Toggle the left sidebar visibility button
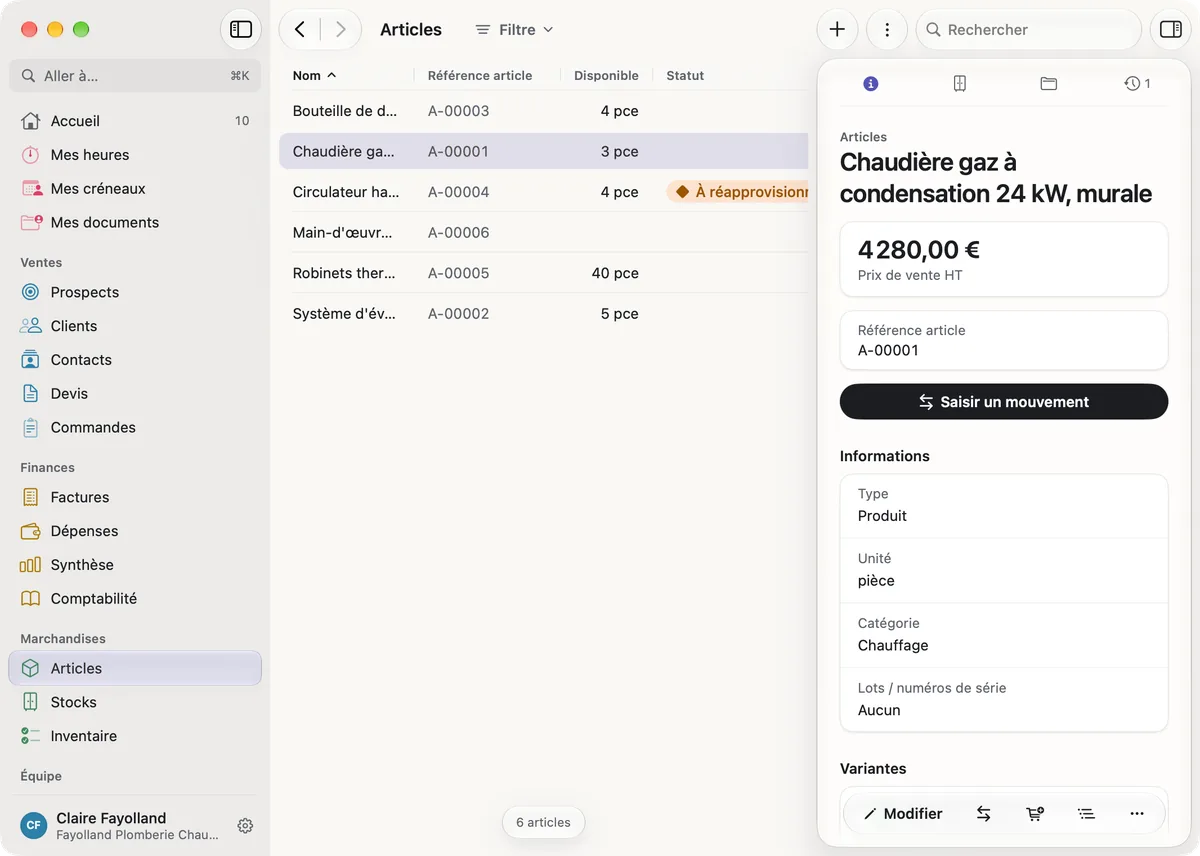Viewport: 1200px width, 856px height. [x=241, y=30]
